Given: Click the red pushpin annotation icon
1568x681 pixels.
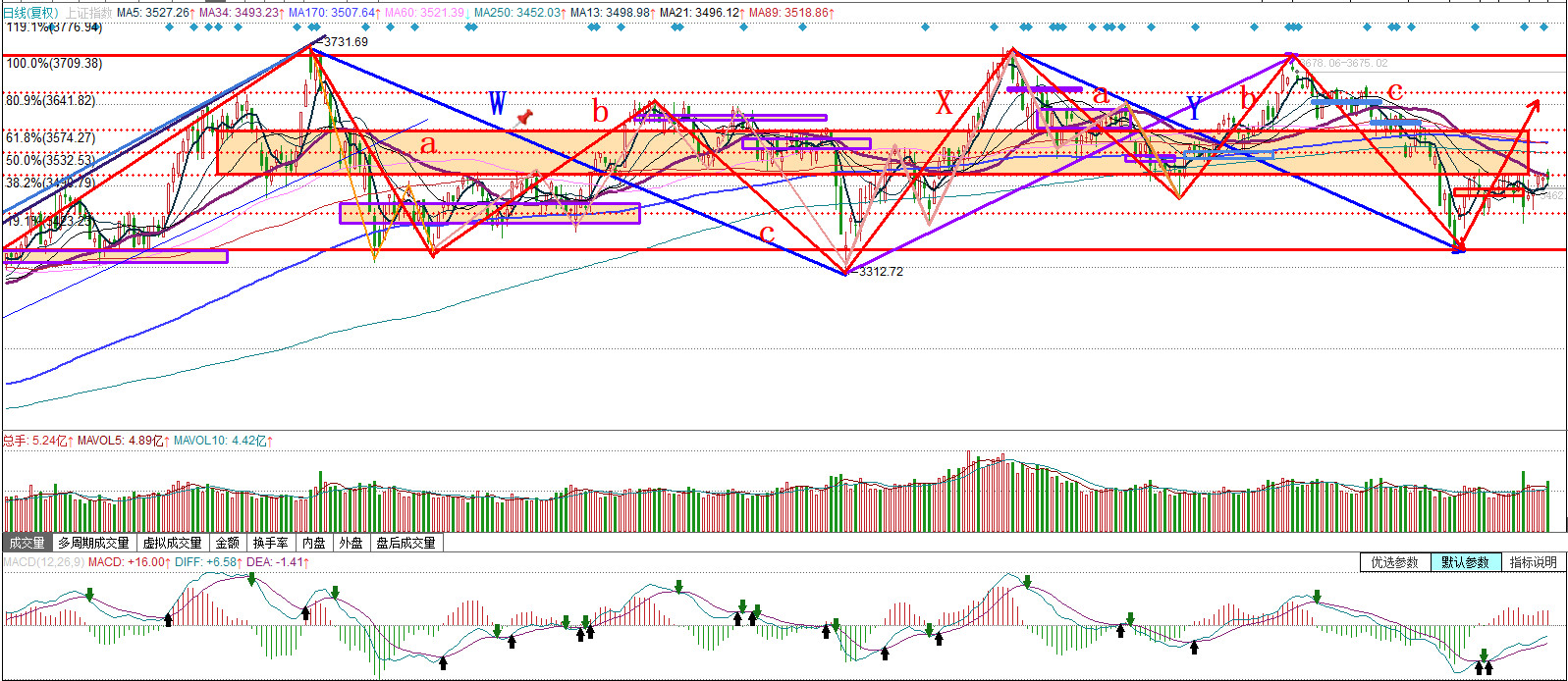Looking at the screenshot, I should pyautogui.click(x=524, y=118).
